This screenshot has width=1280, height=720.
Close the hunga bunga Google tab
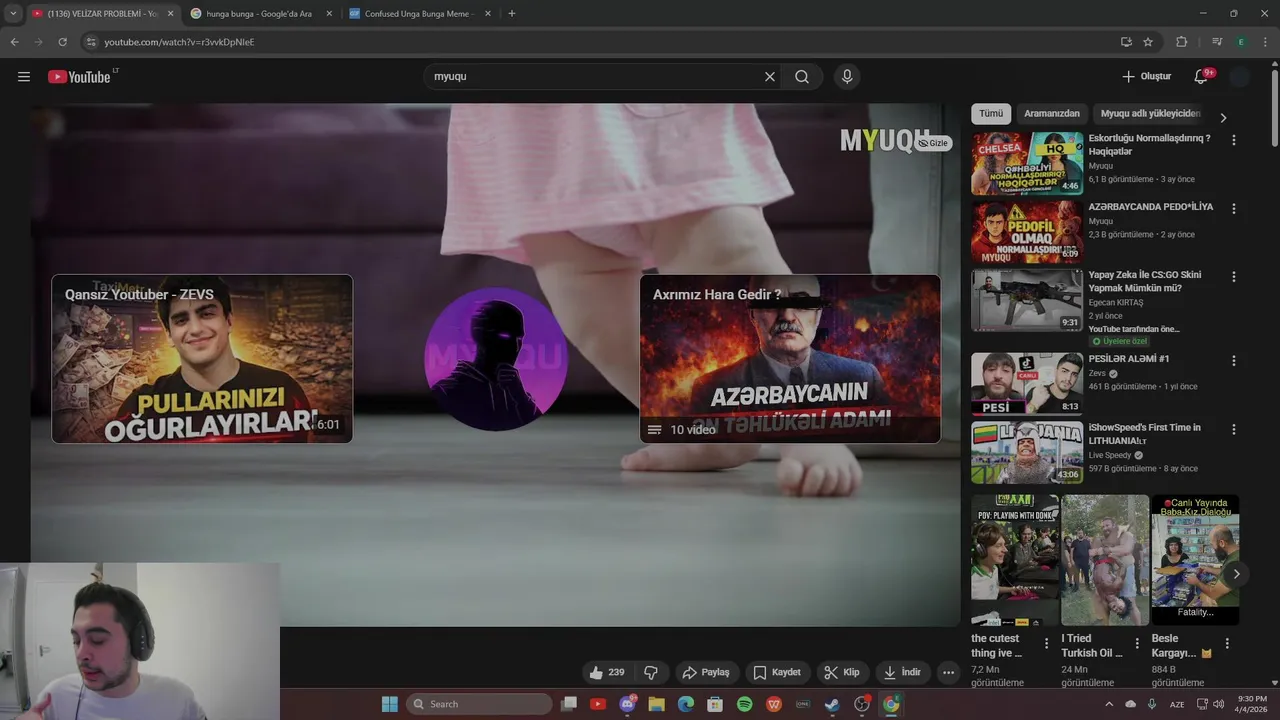pos(329,14)
